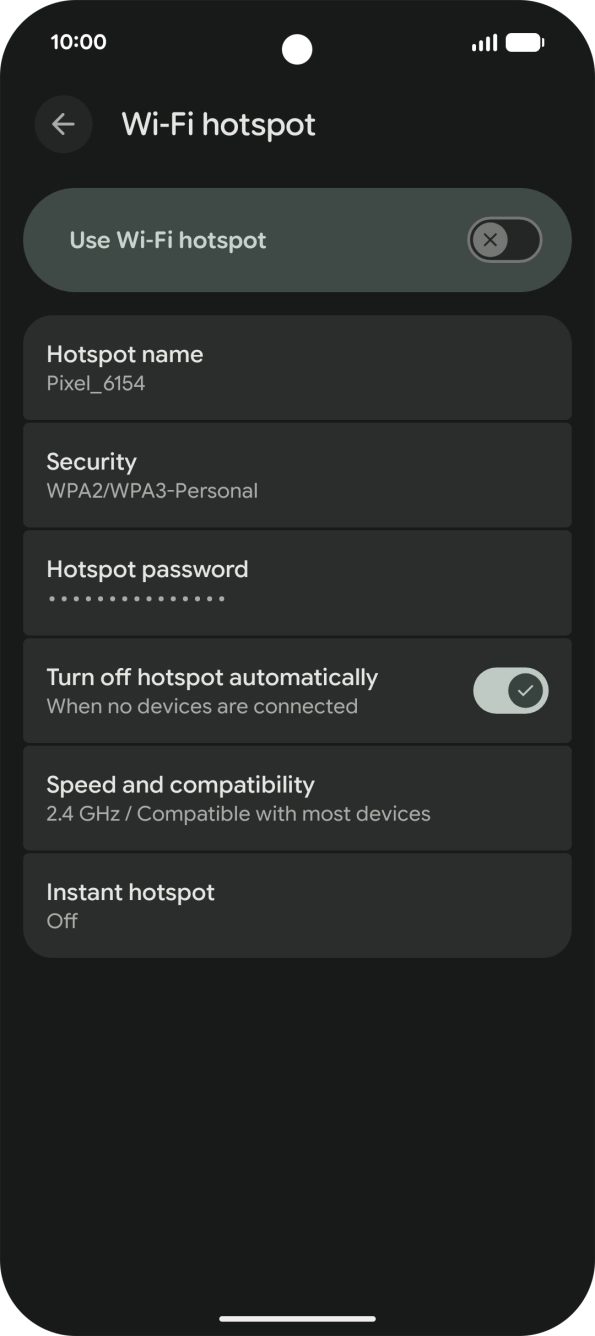
Task: Tap the hidden password dots field
Action: coord(134,598)
